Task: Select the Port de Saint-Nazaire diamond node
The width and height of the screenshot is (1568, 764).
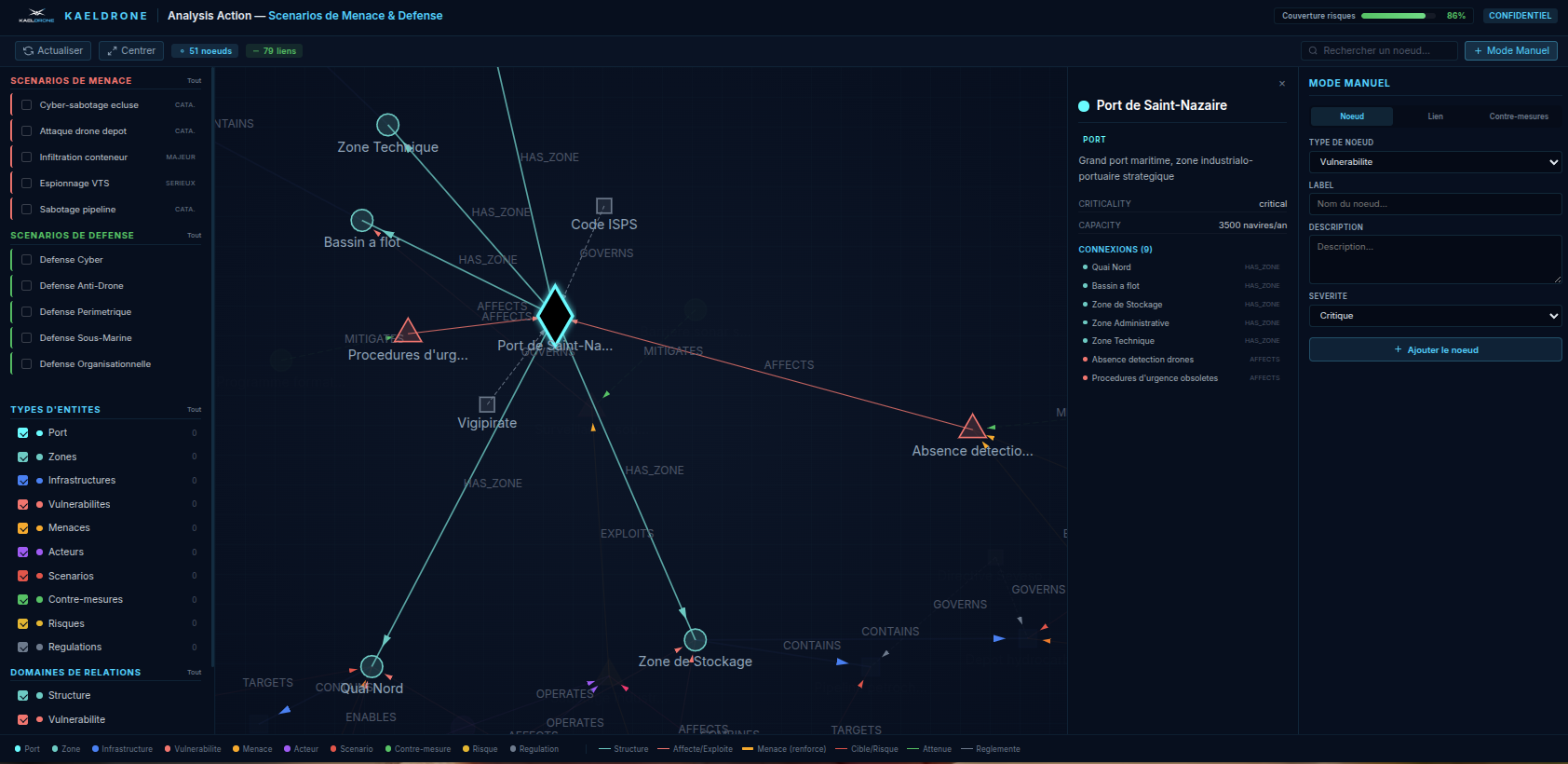Action: pos(556,315)
